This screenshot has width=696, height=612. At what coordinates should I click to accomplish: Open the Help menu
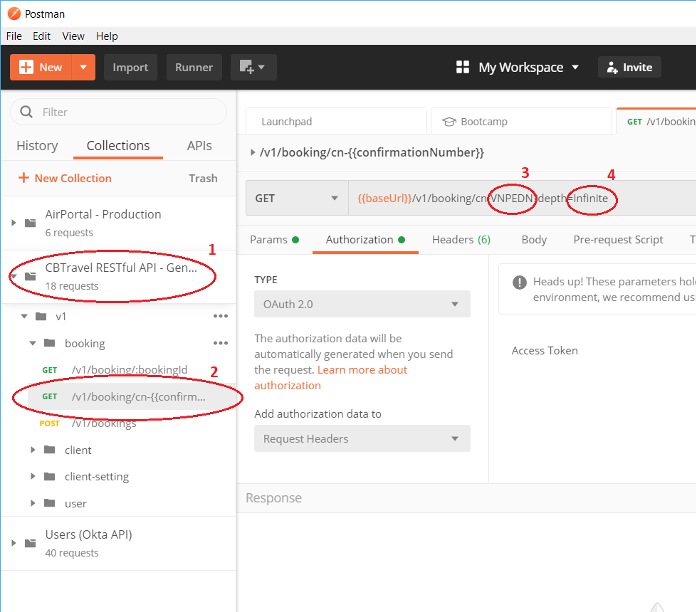[107, 36]
